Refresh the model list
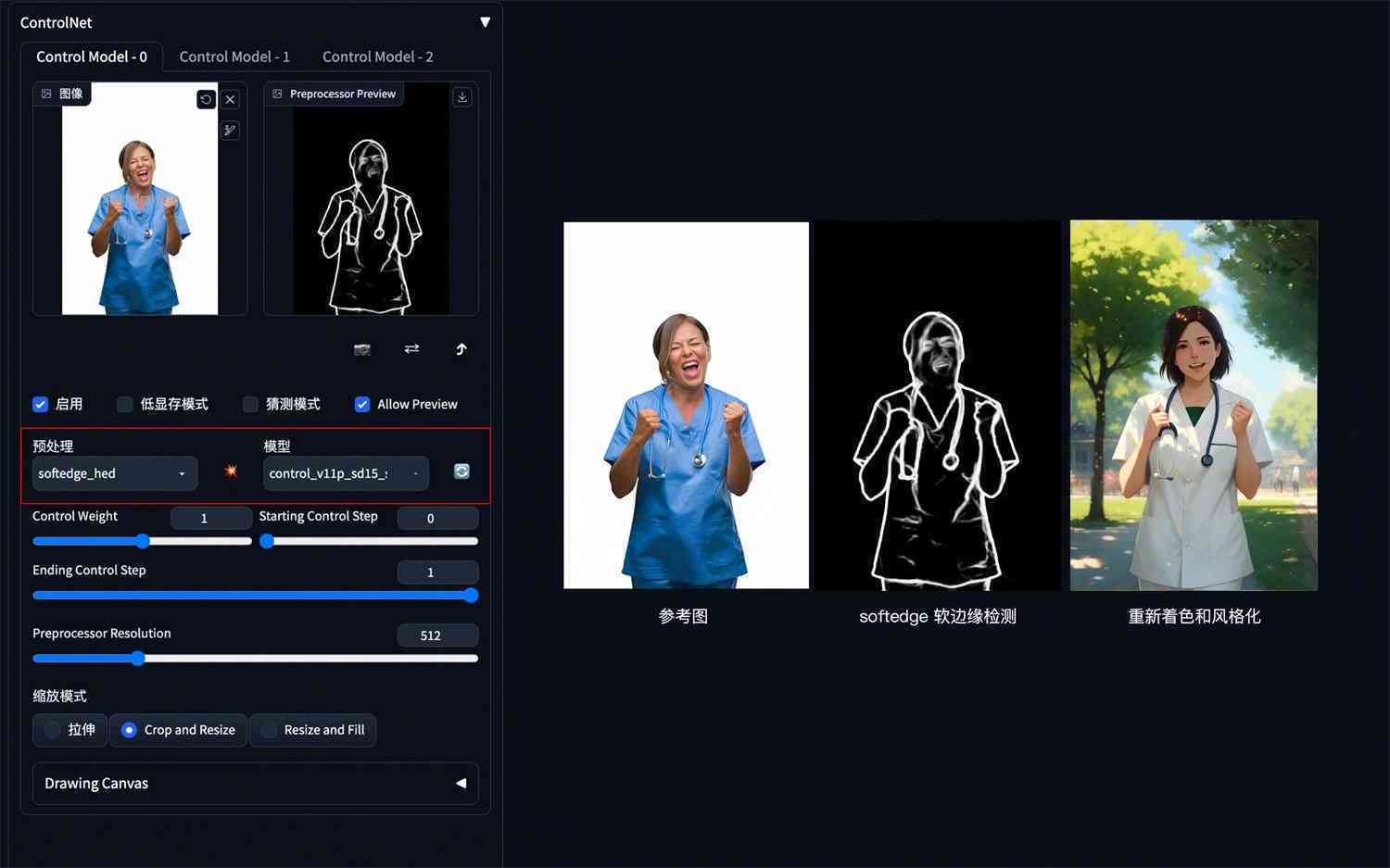Viewport: 1390px width, 868px height. [x=461, y=472]
